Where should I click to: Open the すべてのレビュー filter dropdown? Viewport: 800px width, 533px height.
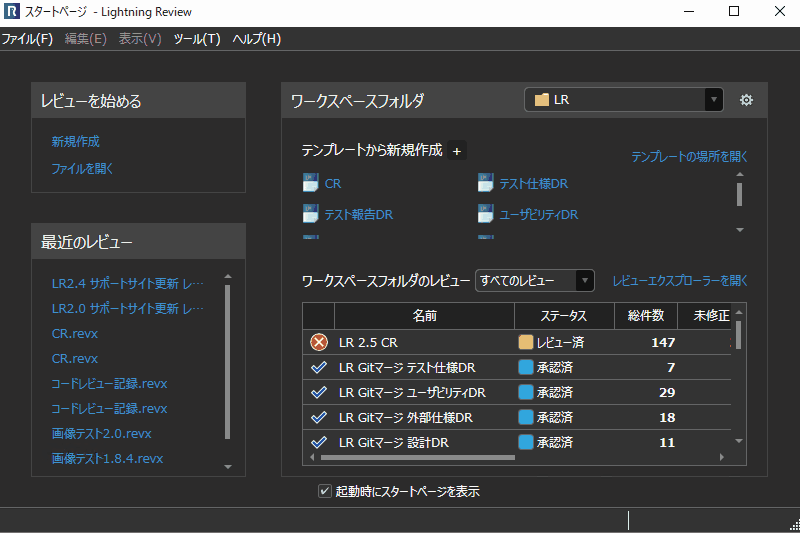coord(585,281)
